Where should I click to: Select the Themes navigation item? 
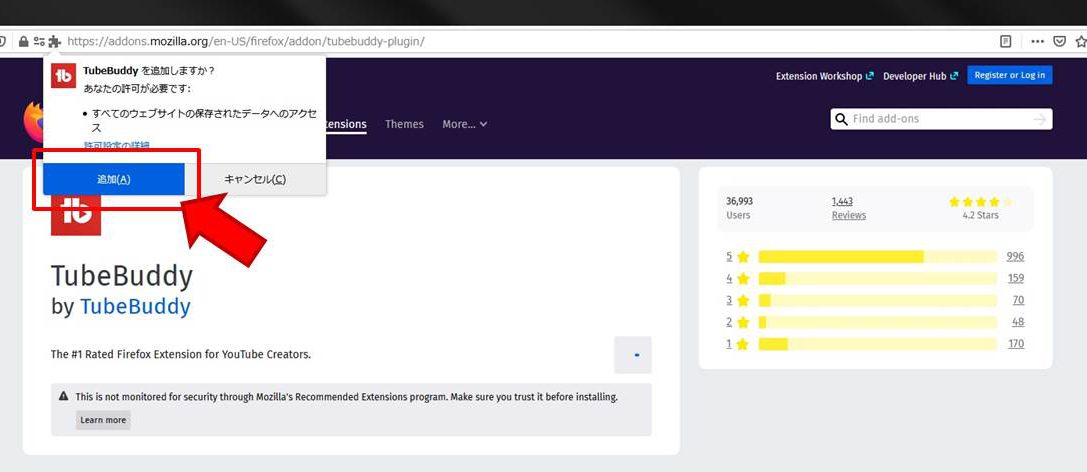pos(404,124)
